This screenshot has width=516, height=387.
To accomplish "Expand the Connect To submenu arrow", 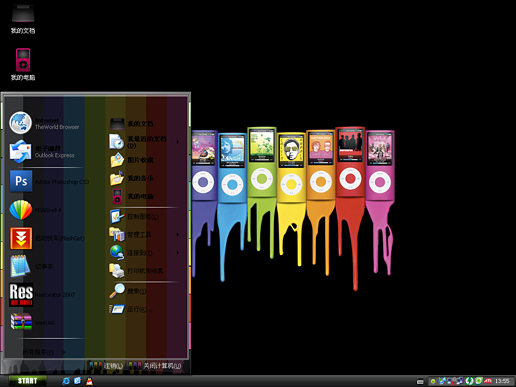I will point(178,253).
